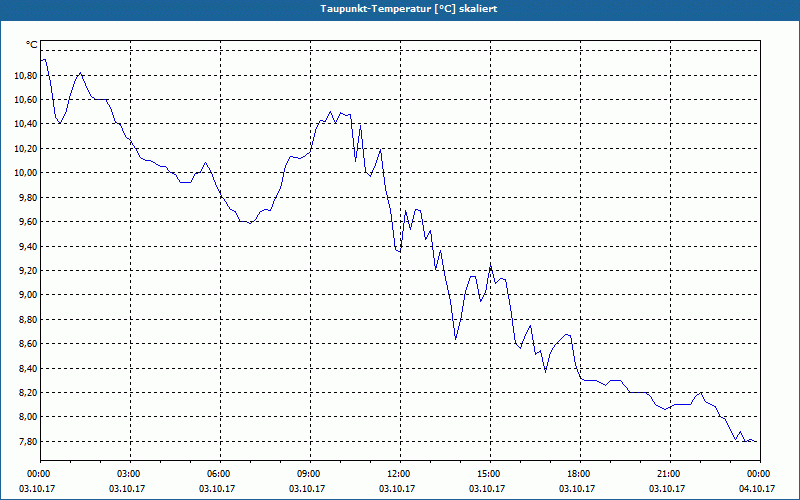
Task: Click the 8,20 y-axis label
Action: [x=27, y=393]
